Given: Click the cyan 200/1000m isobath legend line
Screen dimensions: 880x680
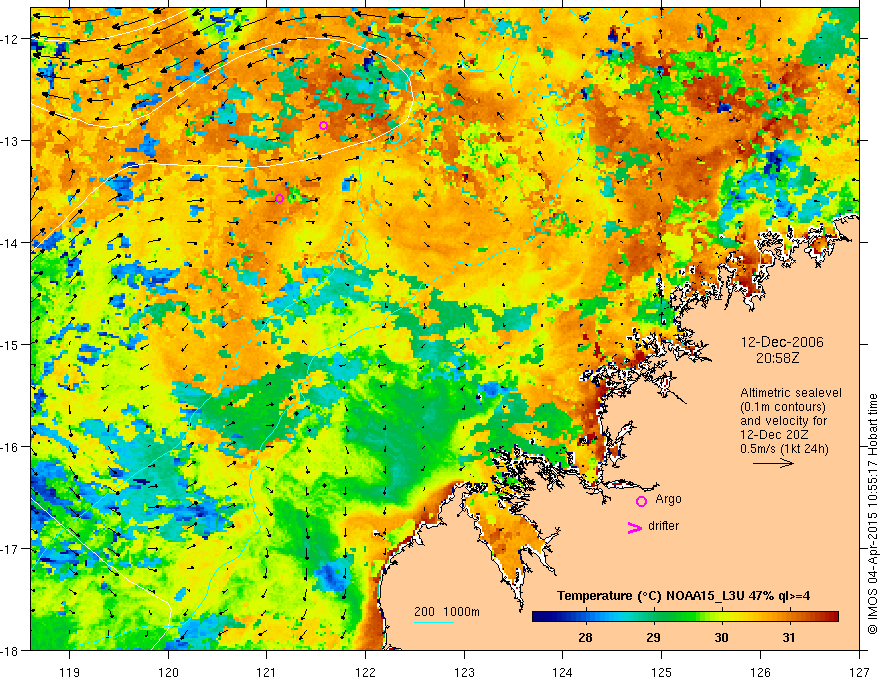Looking at the screenshot, I should click(434, 622).
